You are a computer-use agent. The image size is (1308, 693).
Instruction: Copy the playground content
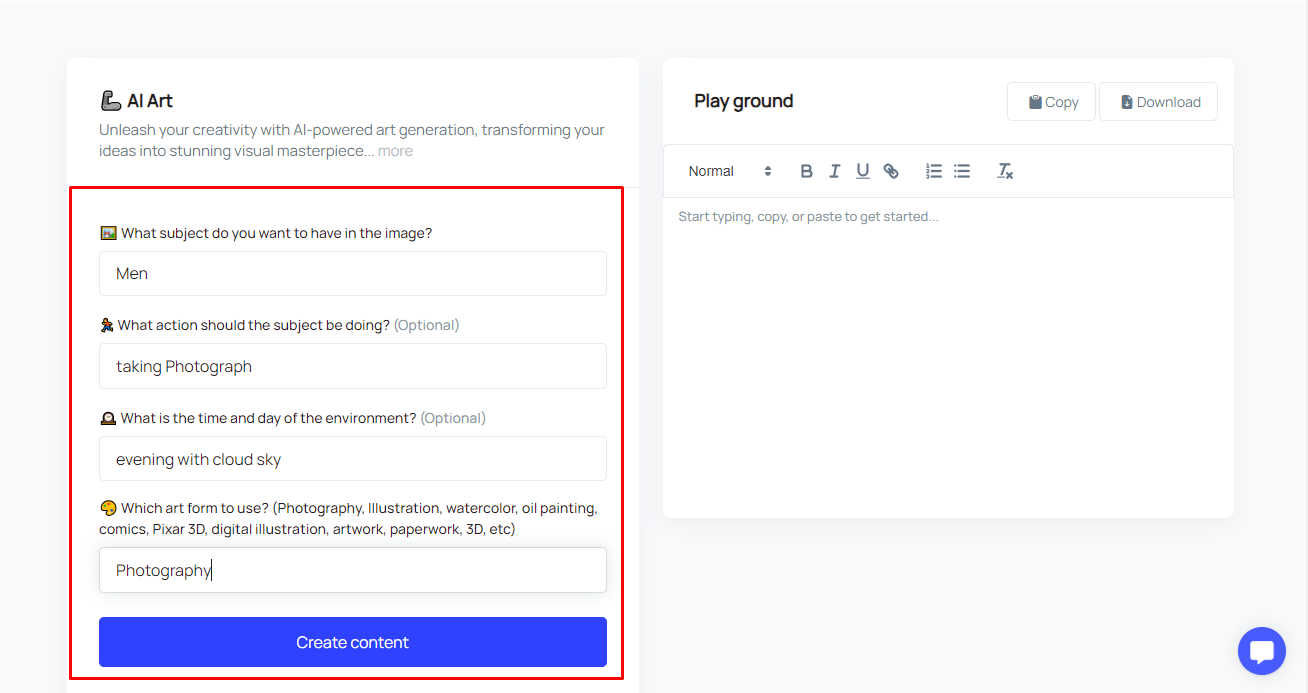click(1051, 102)
